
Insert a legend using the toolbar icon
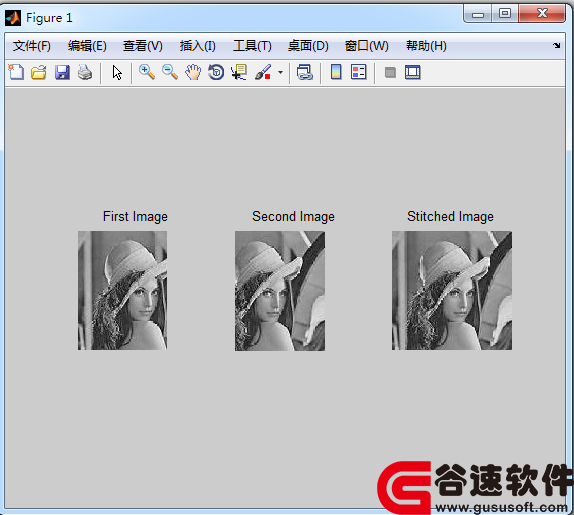(x=359, y=72)
